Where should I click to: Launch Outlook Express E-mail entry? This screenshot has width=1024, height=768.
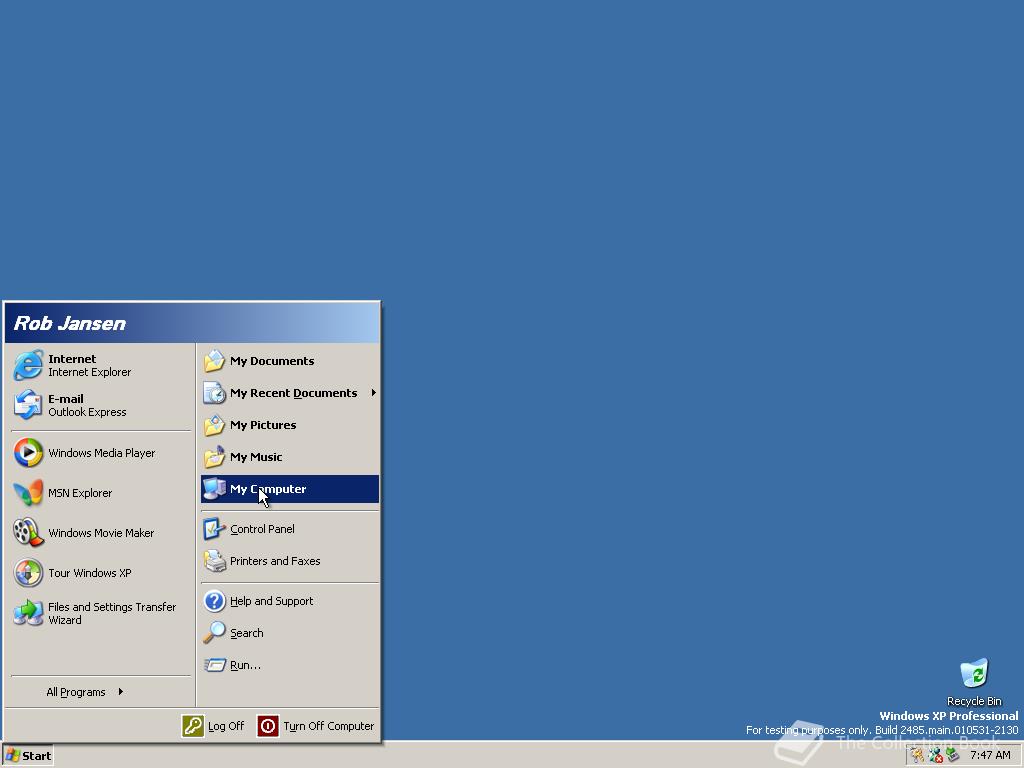pos(101,405)
